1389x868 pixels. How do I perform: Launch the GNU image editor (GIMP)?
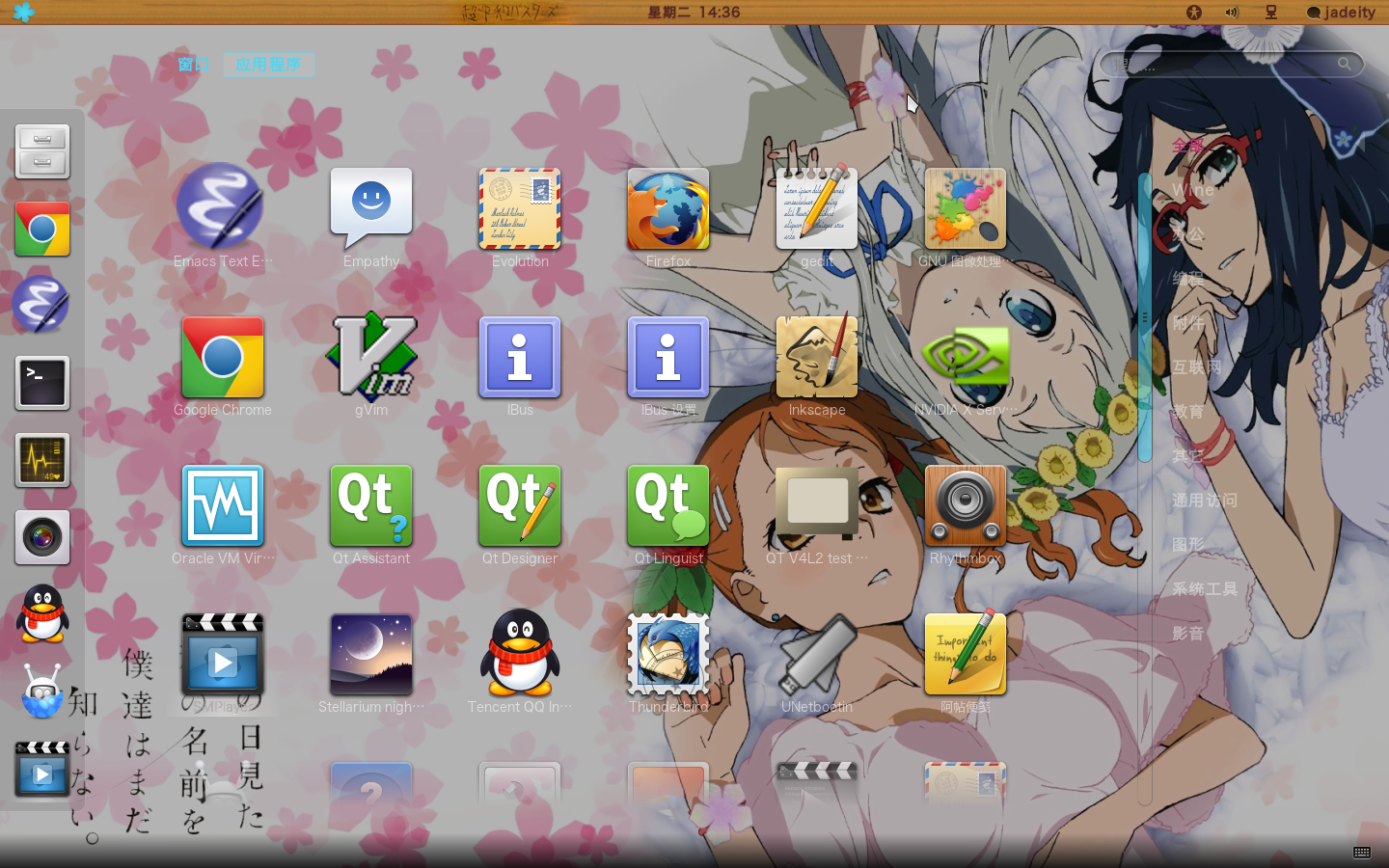pyautogui.click(x=966, y=216)
